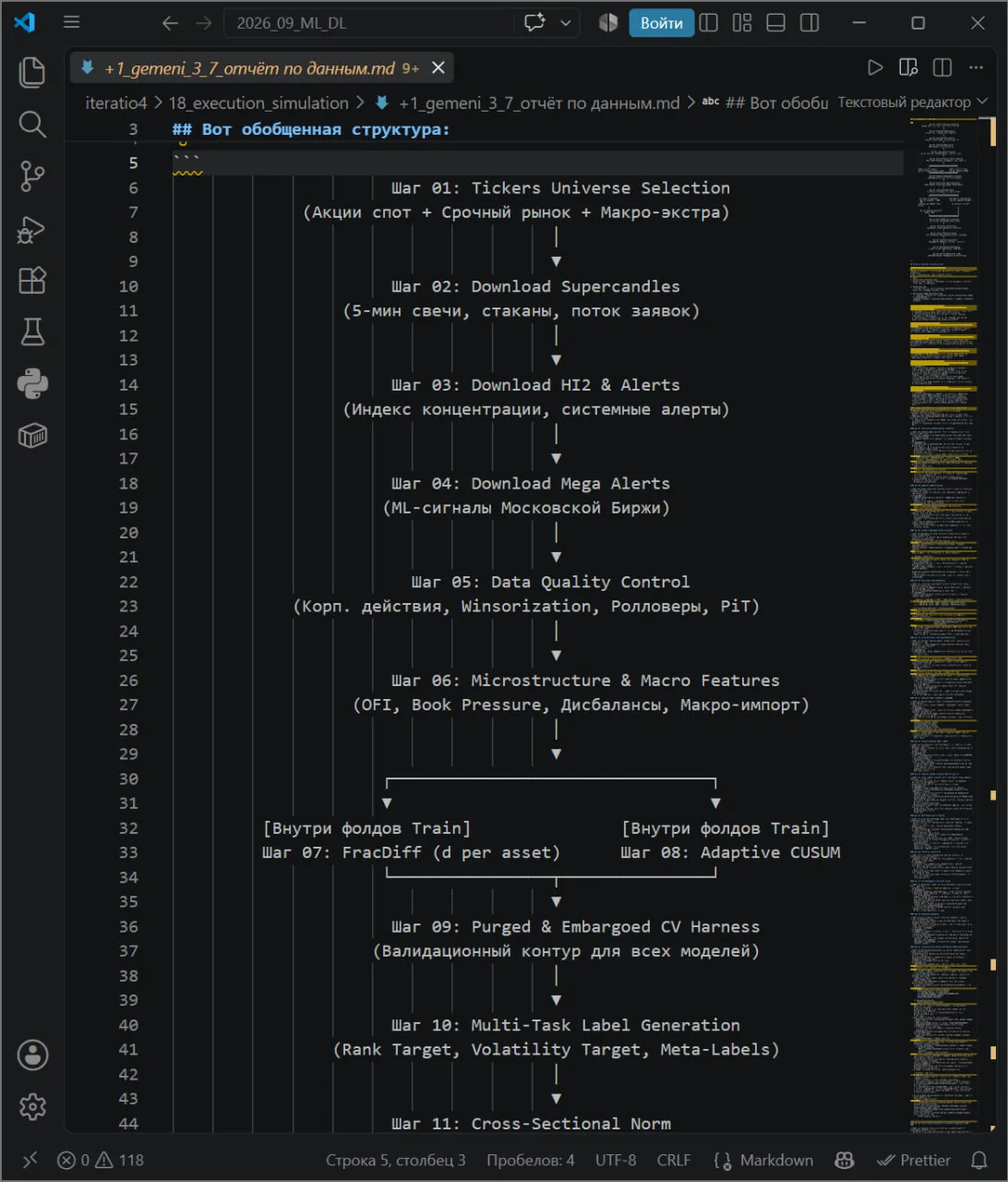The width and height of the screenshot is (1008, 1182).
Task: Open the cube icon view below Python
Action: [32, 435]
